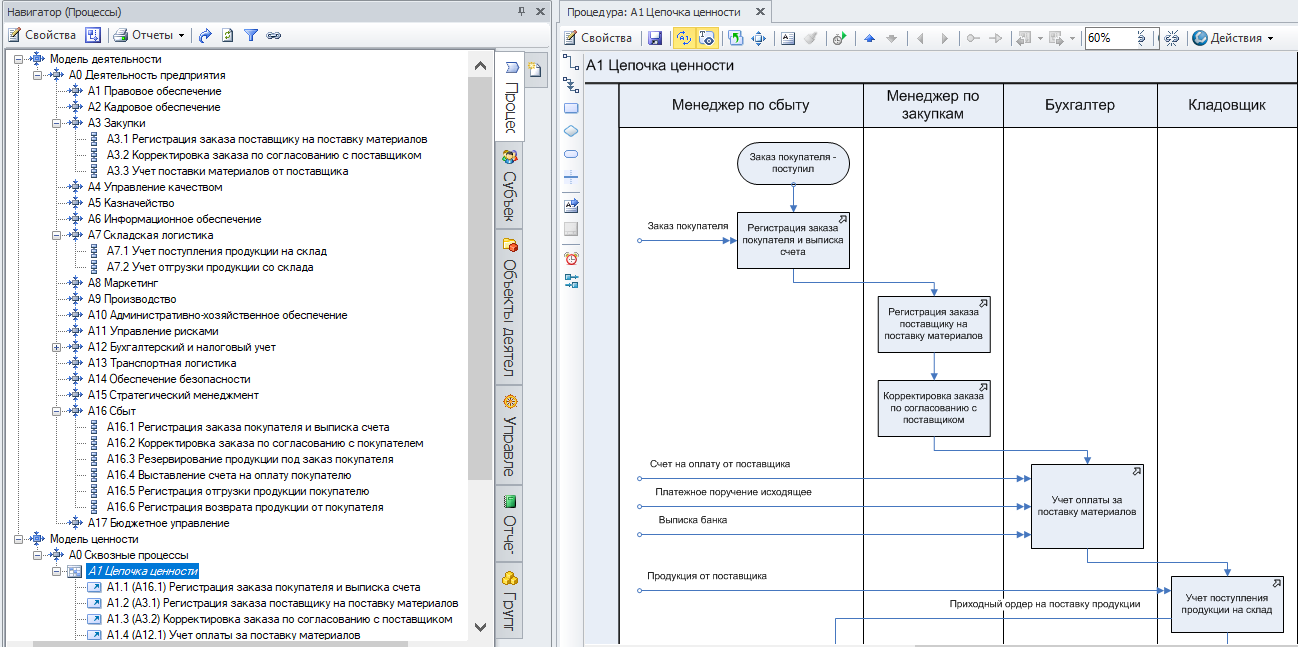Select the rounded event shape tool
Screen dimensions: 1298x647
pos(571,154)
